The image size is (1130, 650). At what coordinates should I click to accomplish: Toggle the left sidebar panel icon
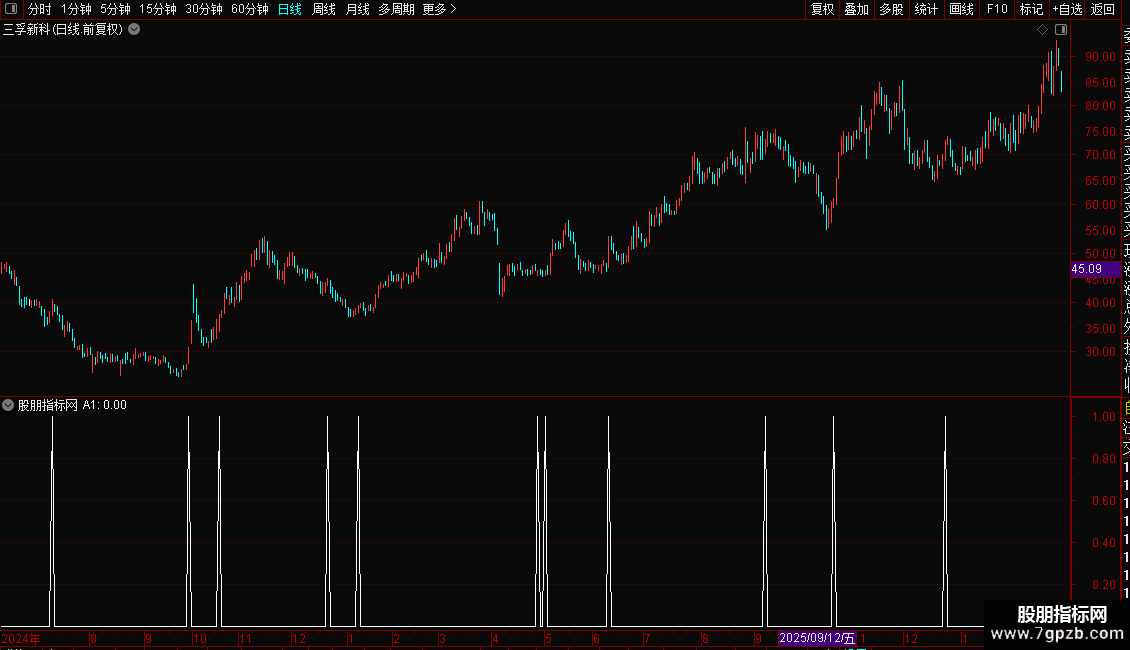pyautogui.click(x=11, y=9)
